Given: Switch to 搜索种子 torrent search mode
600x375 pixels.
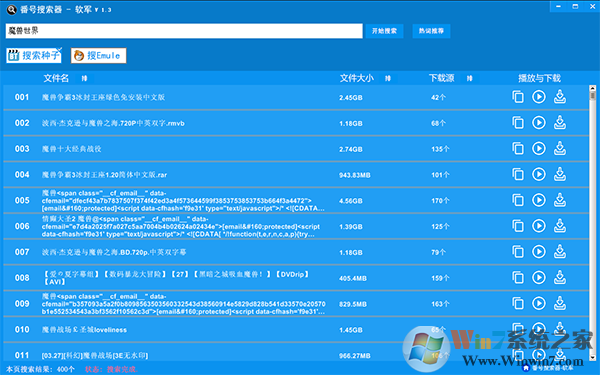Looking at the screenshot, I should click(x=34, y=55).
